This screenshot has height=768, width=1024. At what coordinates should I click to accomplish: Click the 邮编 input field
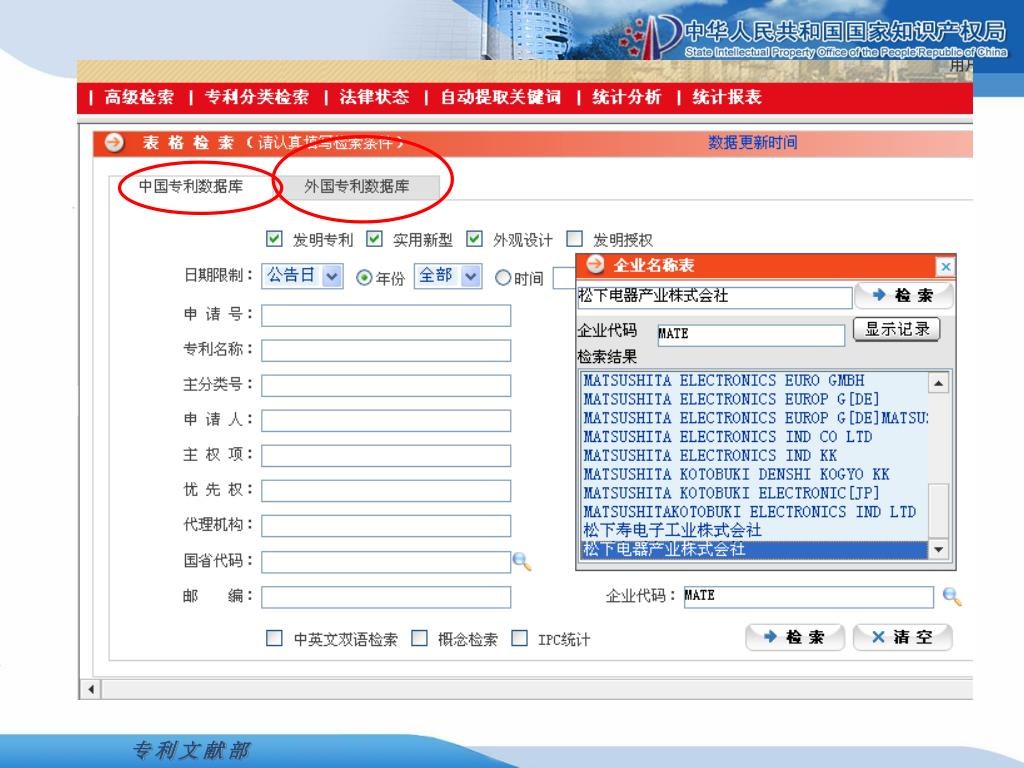click(x=386, y=597)
